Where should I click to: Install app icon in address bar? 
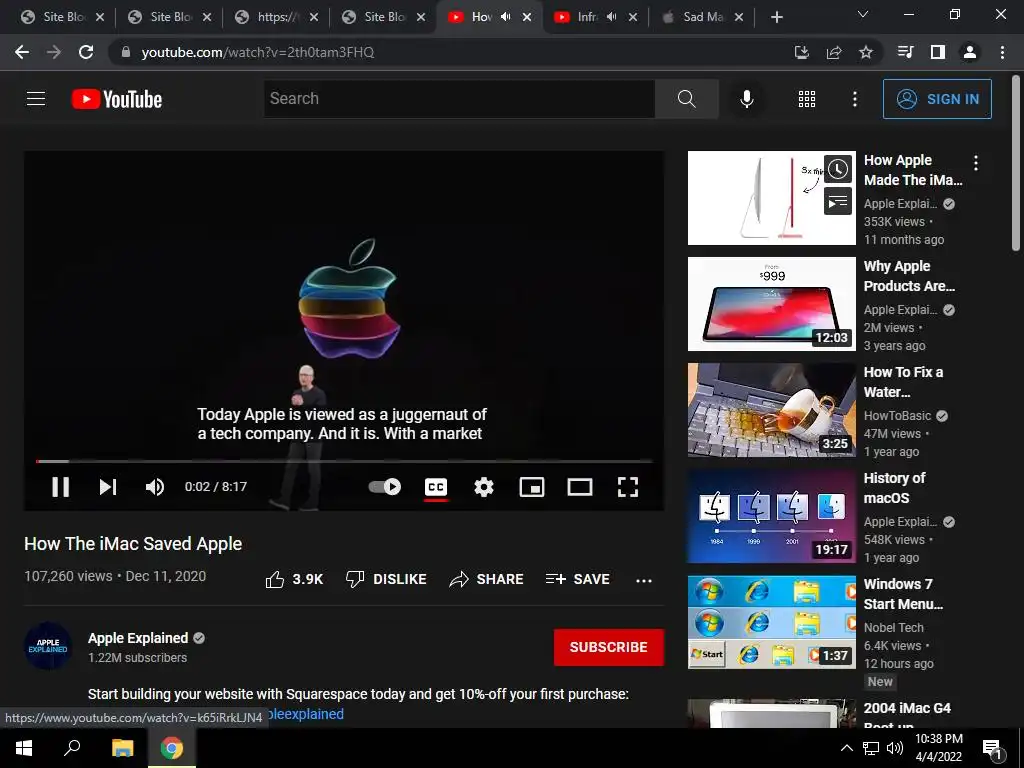coord(801,52)
